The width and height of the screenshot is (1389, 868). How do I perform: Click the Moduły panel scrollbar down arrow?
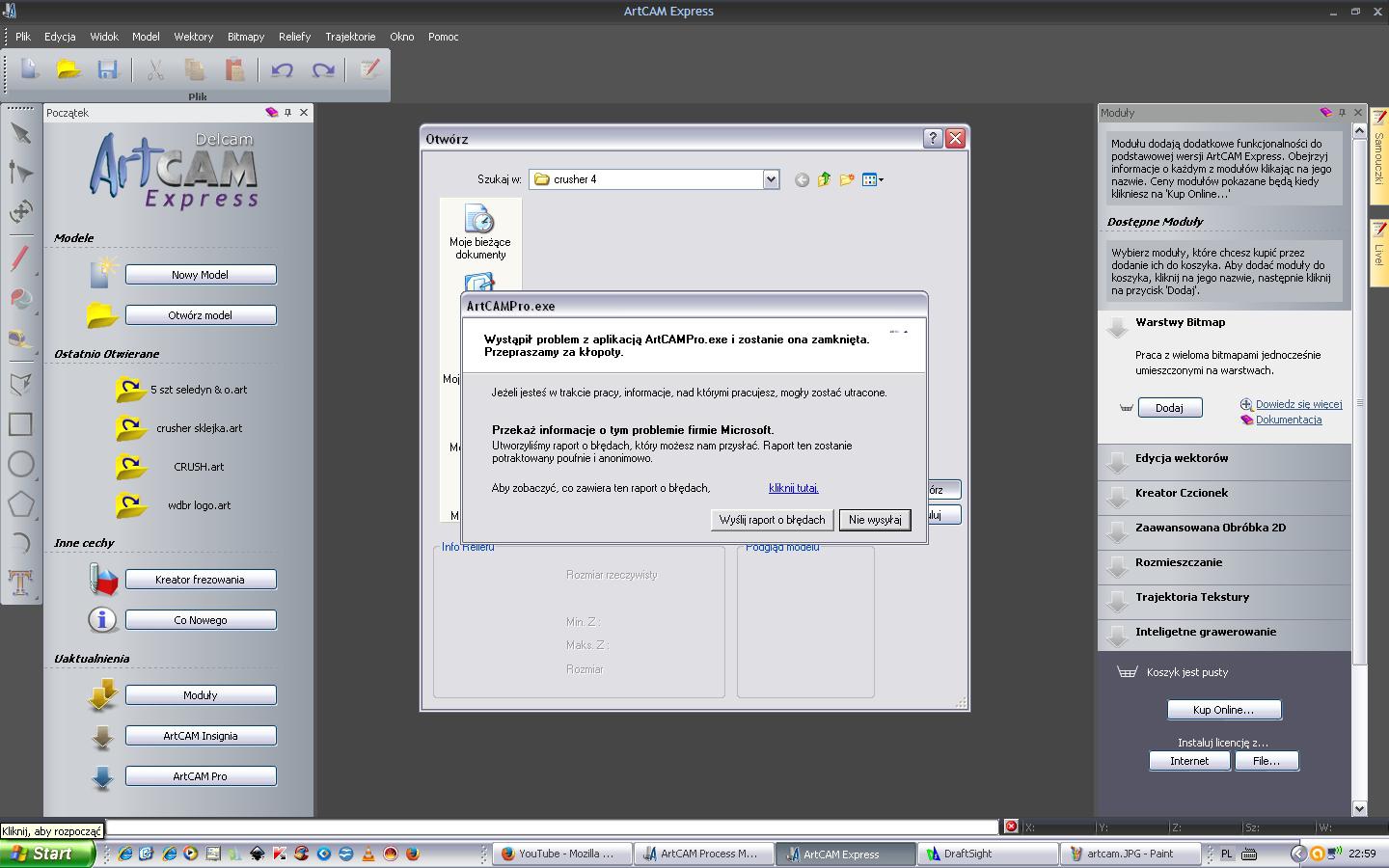(x=1359, y=808)
